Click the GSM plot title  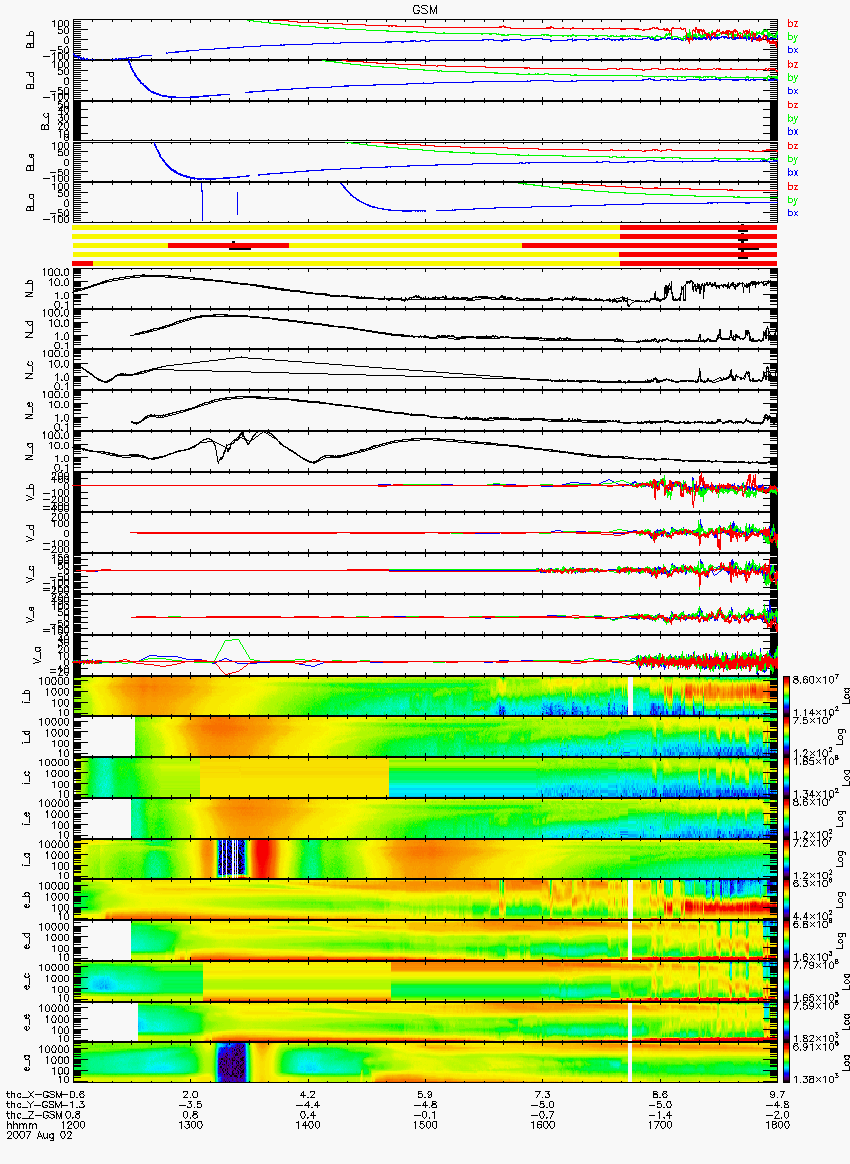[425, 10]
